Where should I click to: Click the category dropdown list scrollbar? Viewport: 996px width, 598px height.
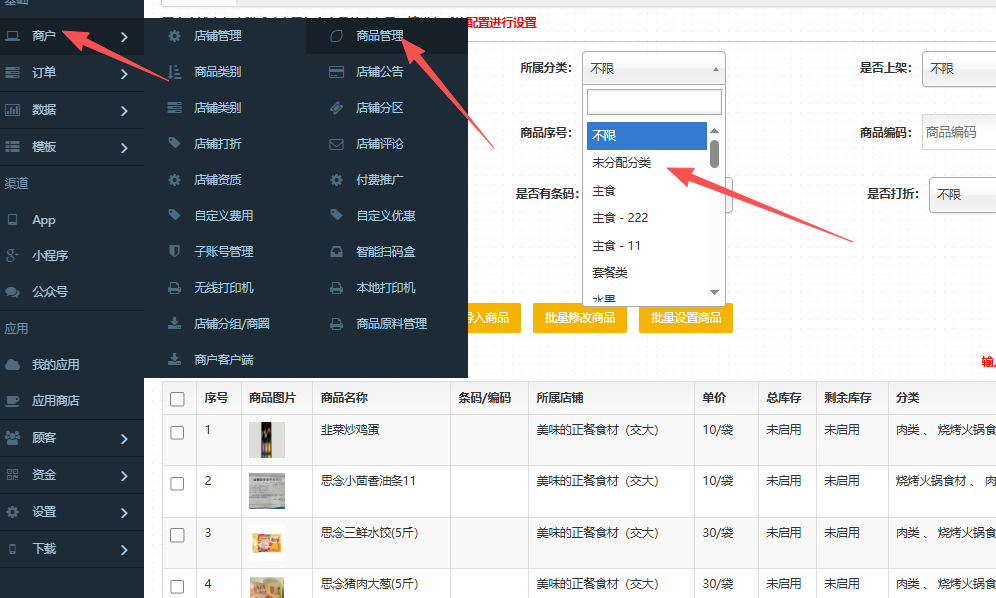tap(714, 153)
